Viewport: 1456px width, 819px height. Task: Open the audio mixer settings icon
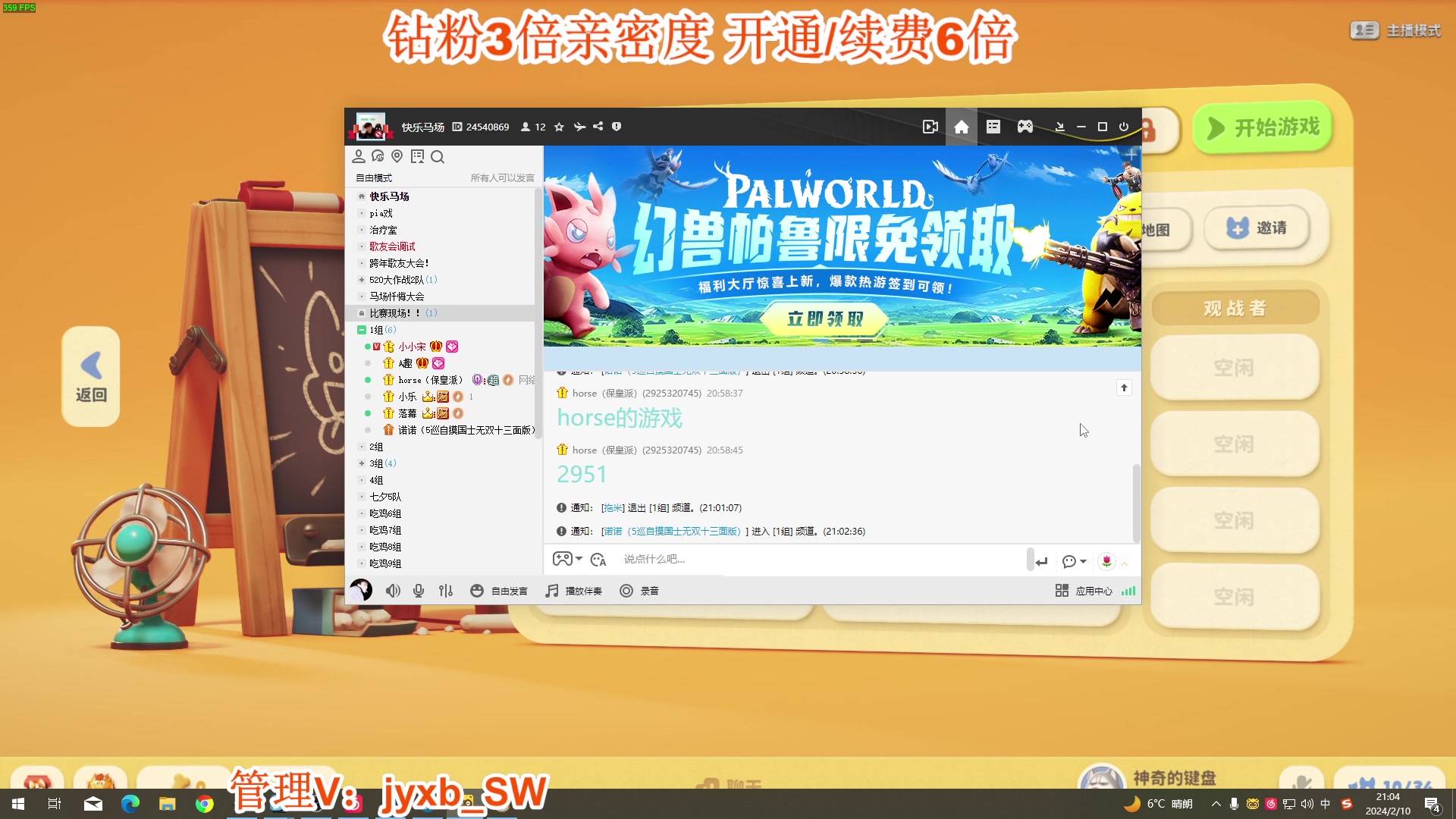446,591
